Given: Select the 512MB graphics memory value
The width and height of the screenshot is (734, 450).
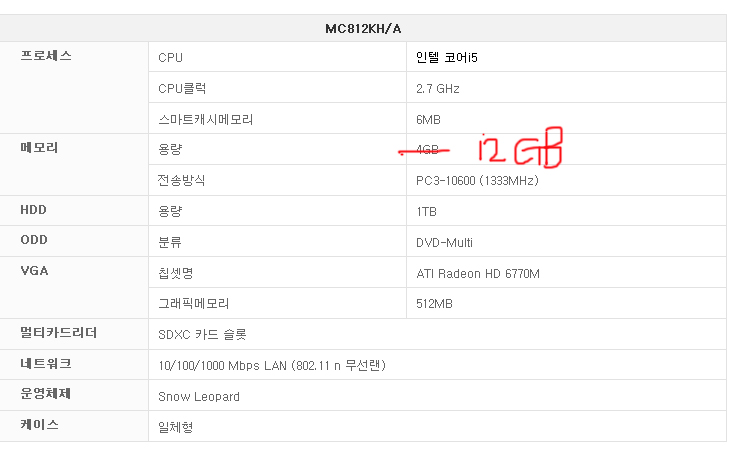Looking at the screenshot, I should [x=433, y=303].
